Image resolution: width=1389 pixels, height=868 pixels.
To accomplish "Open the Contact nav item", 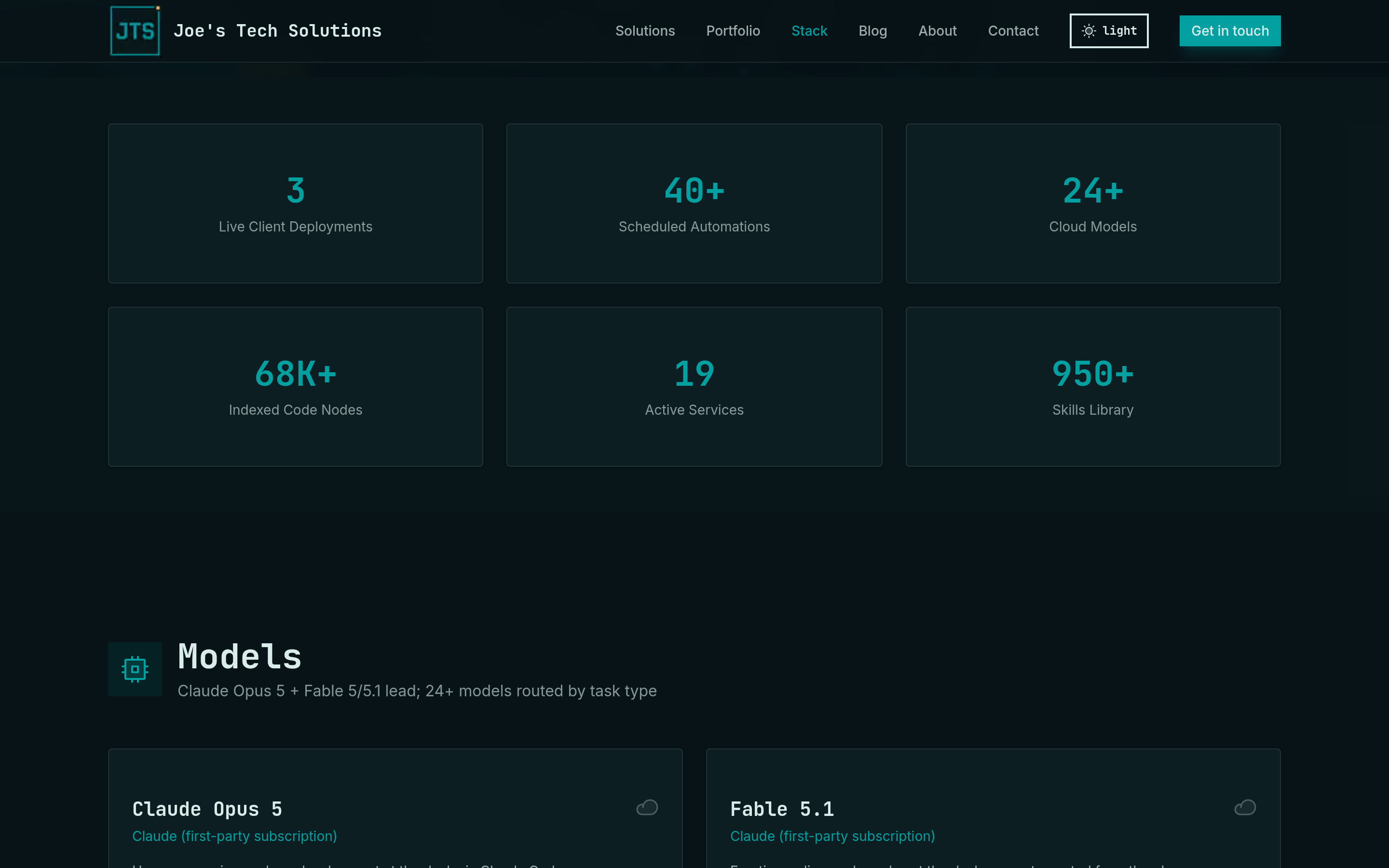I will tap(1013, 31).
